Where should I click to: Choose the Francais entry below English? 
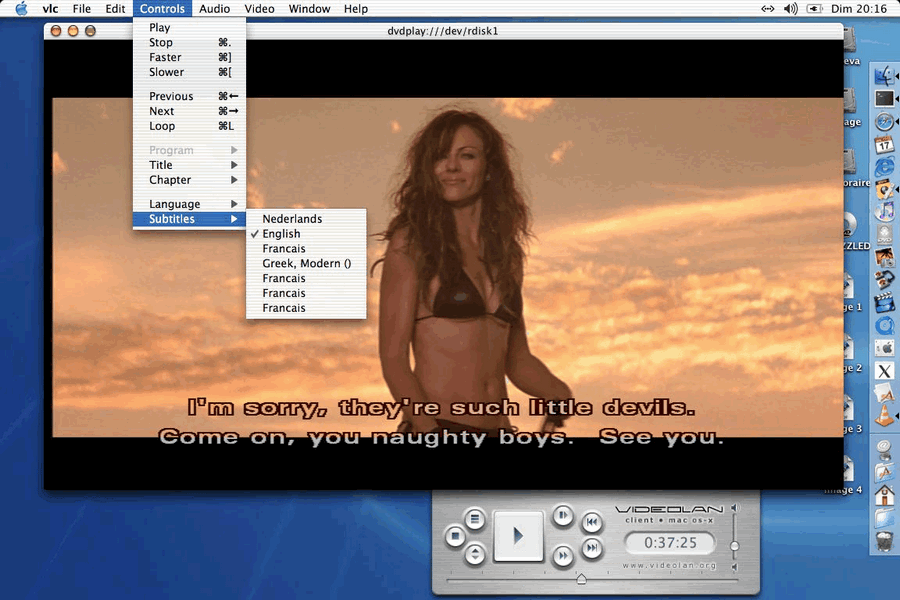[307, 249]
